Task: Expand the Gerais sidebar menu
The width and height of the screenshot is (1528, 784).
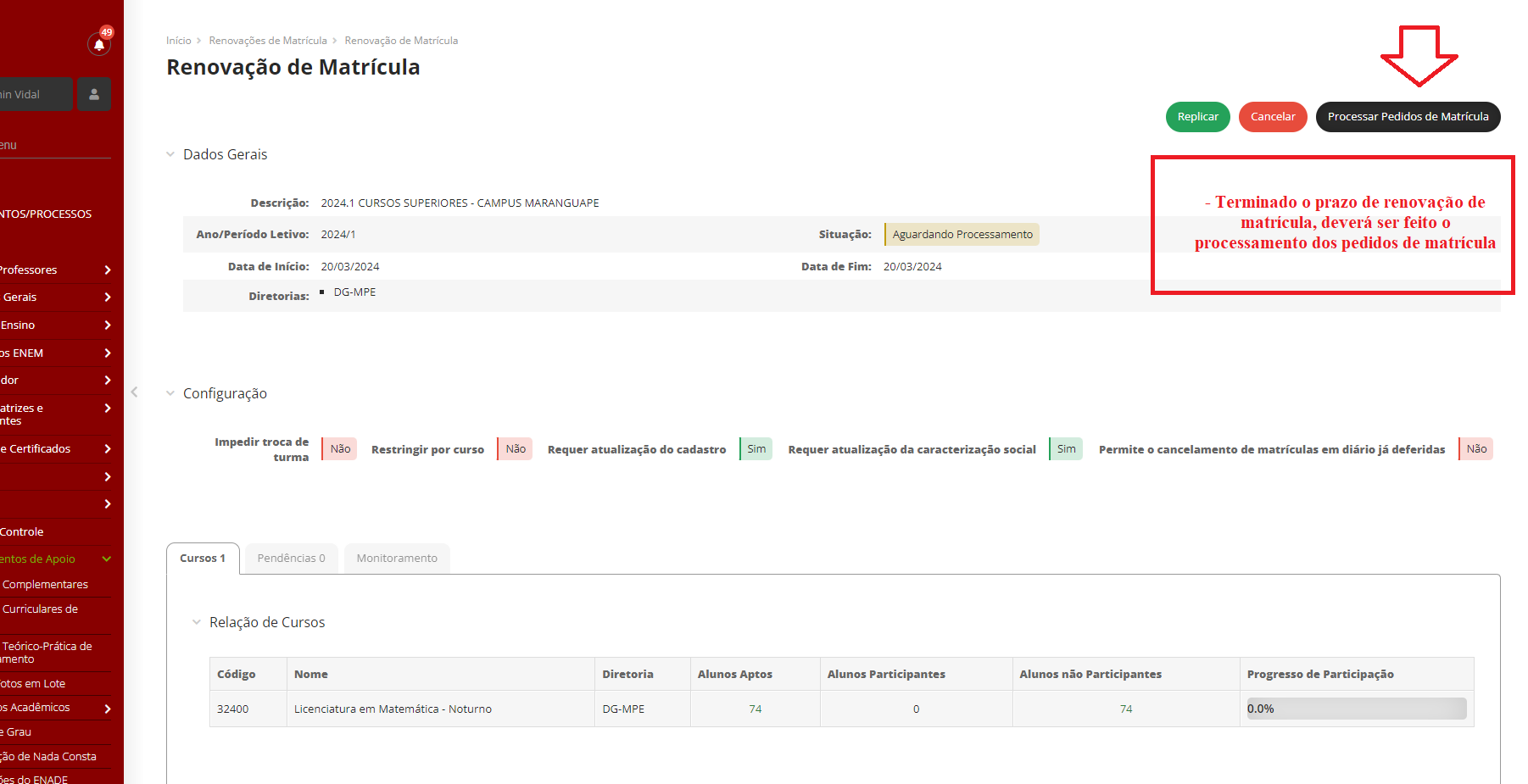Action: coord(55,297)
